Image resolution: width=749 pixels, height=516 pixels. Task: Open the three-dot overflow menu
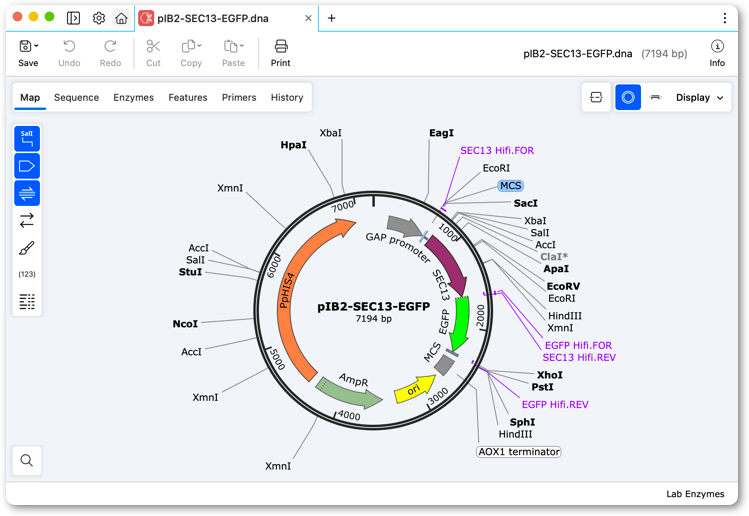point(725,18)
